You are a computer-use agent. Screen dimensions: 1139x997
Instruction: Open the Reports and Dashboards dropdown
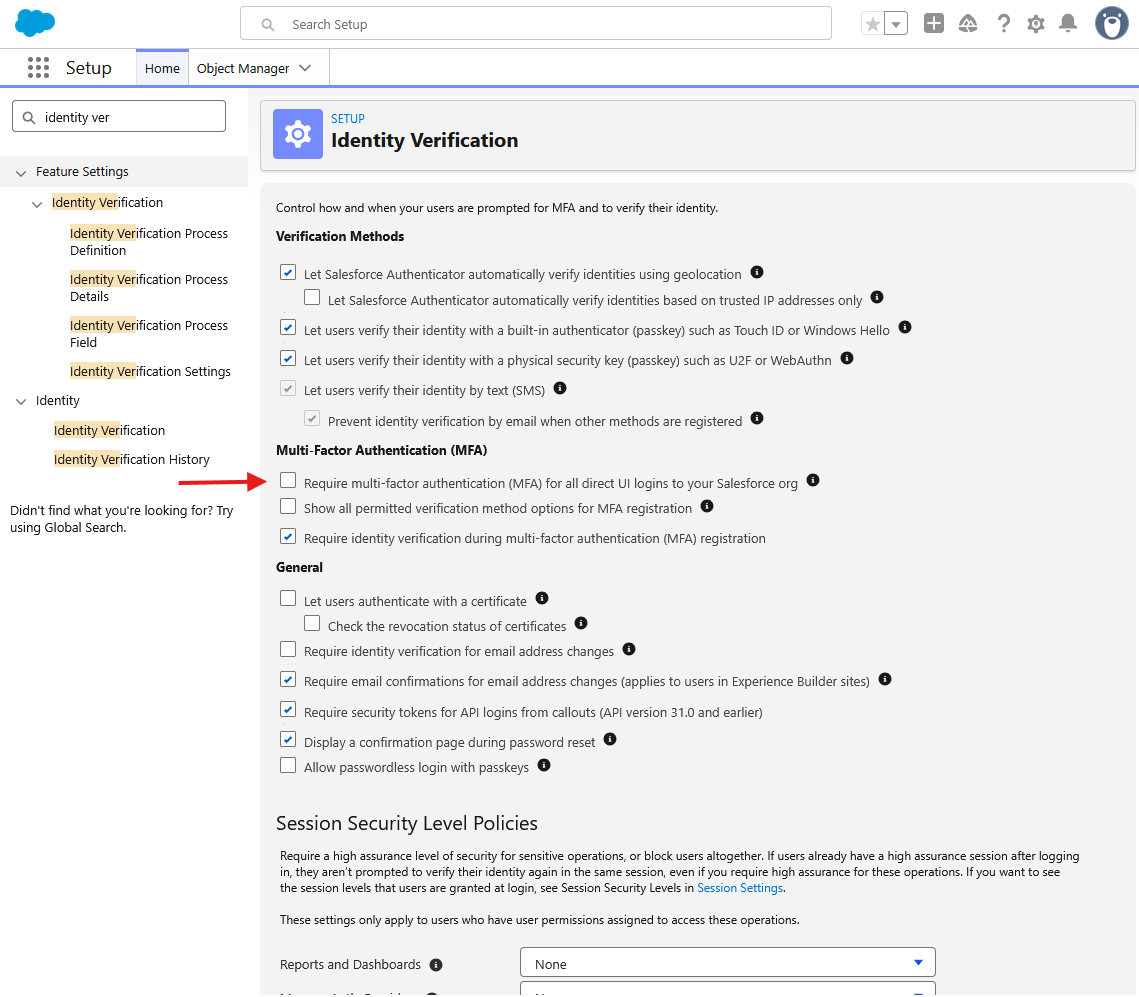point(727,963)
